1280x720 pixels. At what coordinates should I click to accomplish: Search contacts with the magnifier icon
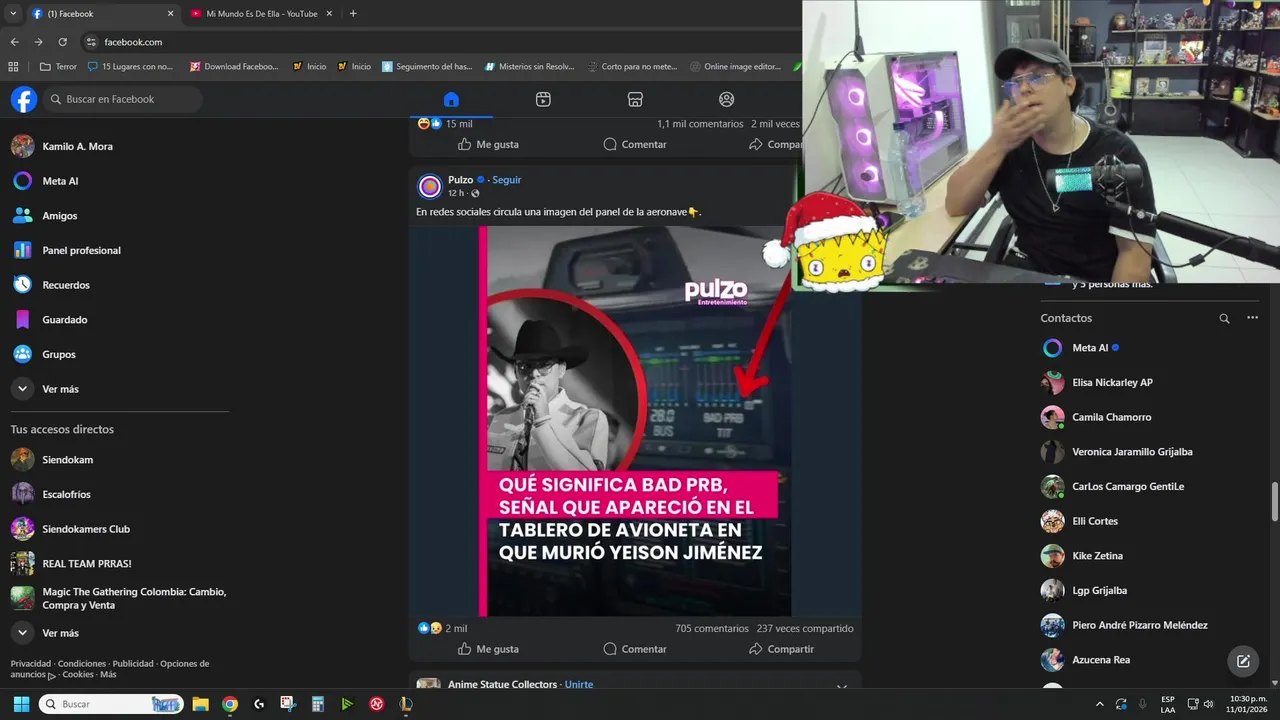click(1224, 318)
